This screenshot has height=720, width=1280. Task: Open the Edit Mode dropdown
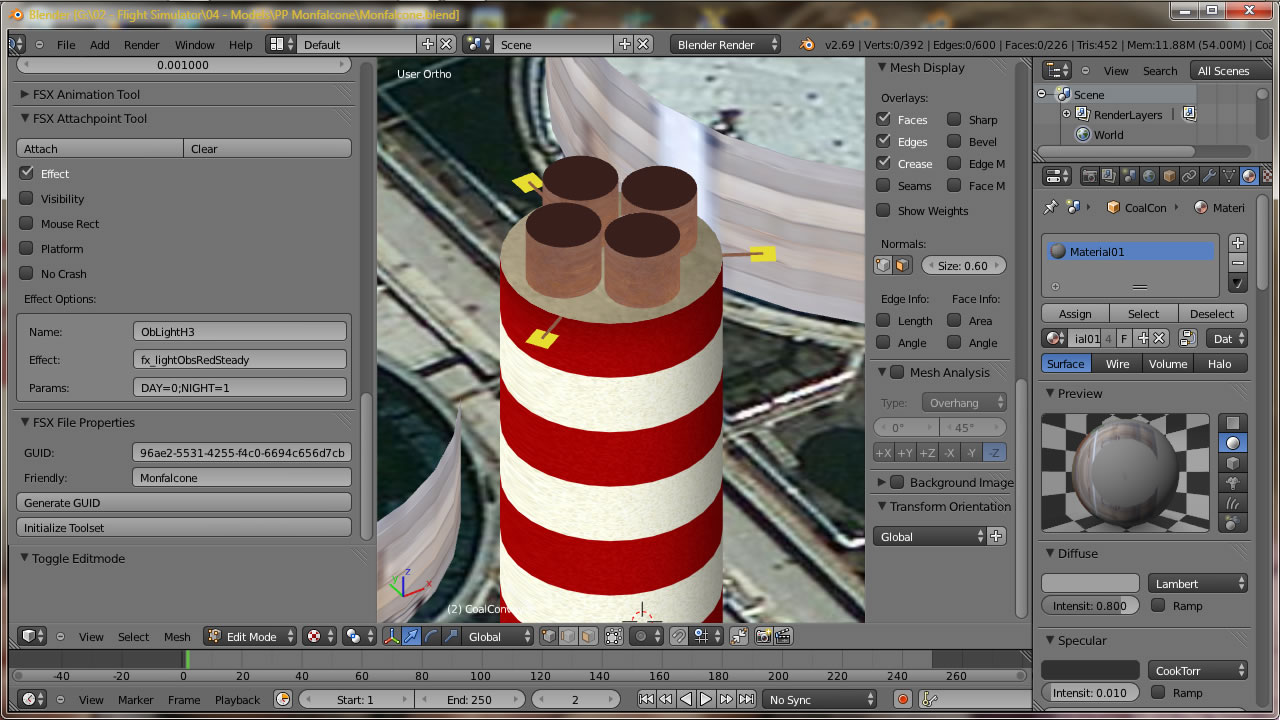pyautogui.click(x=251, y=636)
